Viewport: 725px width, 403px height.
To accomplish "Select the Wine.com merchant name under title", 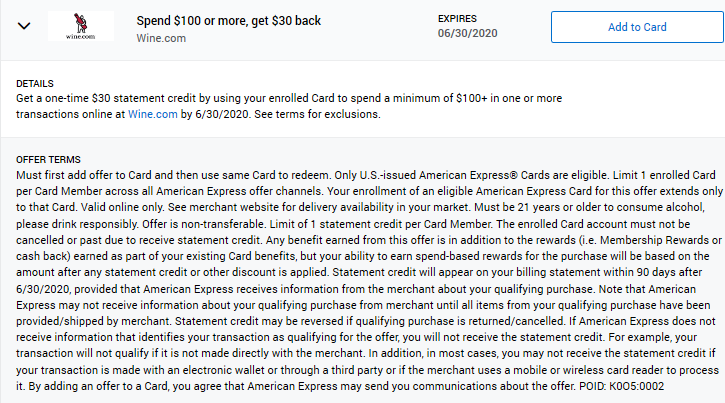I will (x=161, y=38).
